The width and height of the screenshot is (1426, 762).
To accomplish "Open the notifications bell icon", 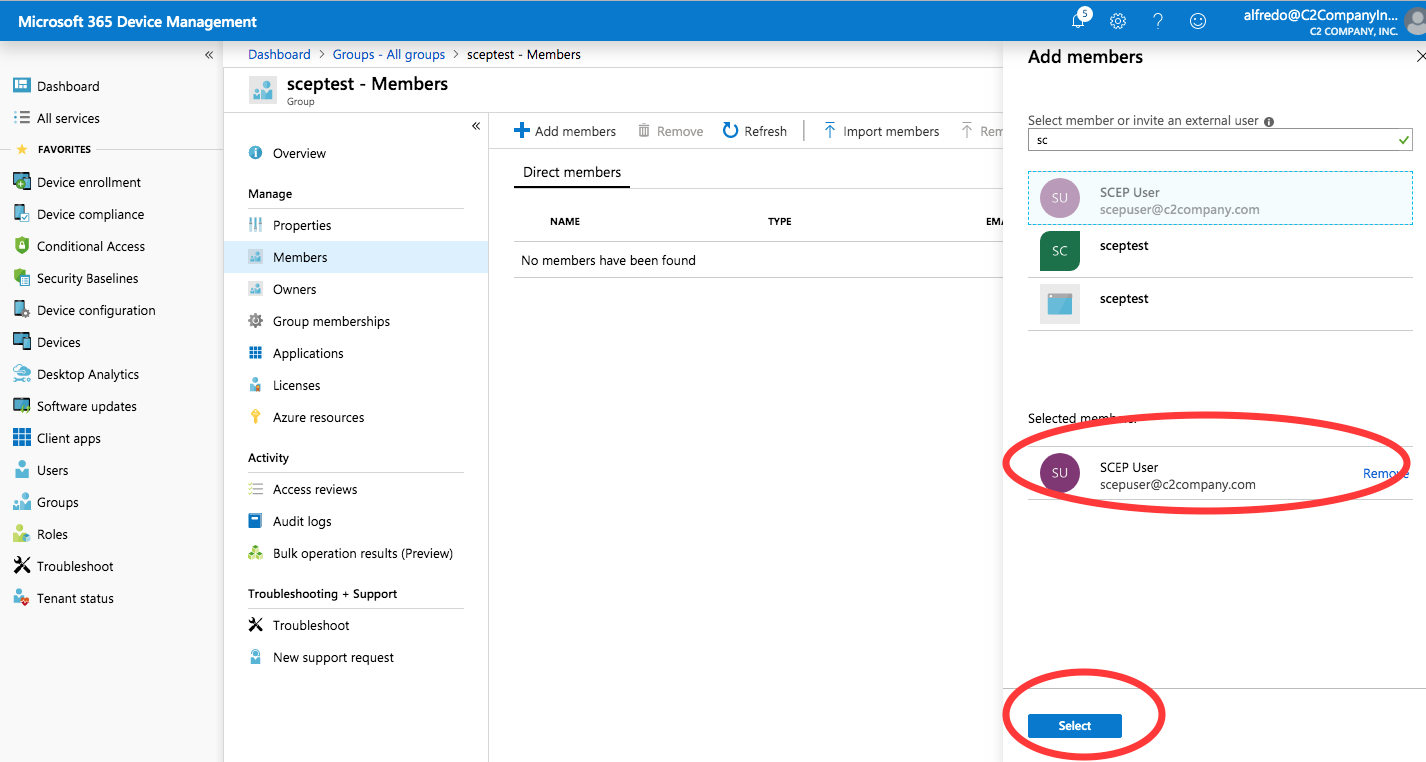I will (x=1079, y=21).
